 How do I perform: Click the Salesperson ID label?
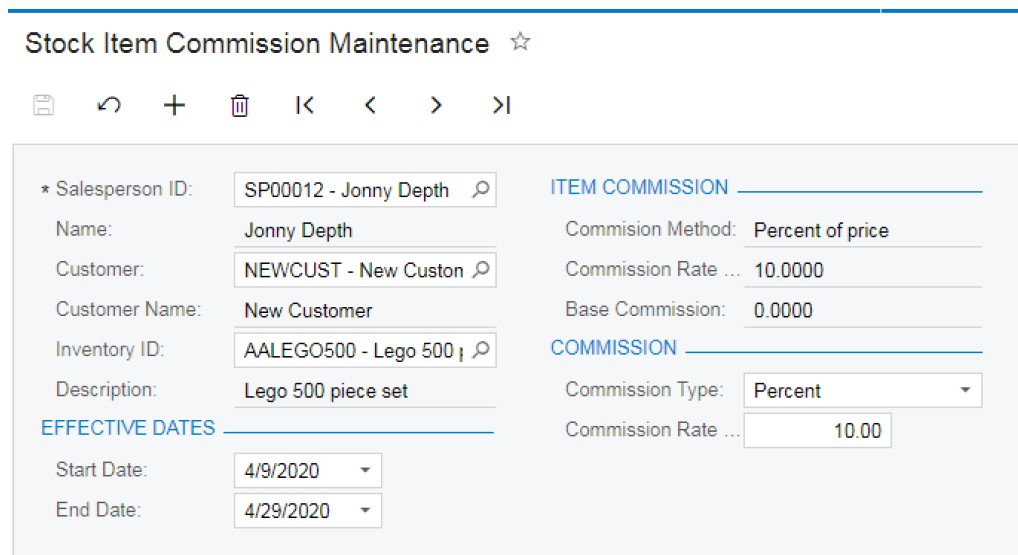pyautogui.click(x=123, y=189)
